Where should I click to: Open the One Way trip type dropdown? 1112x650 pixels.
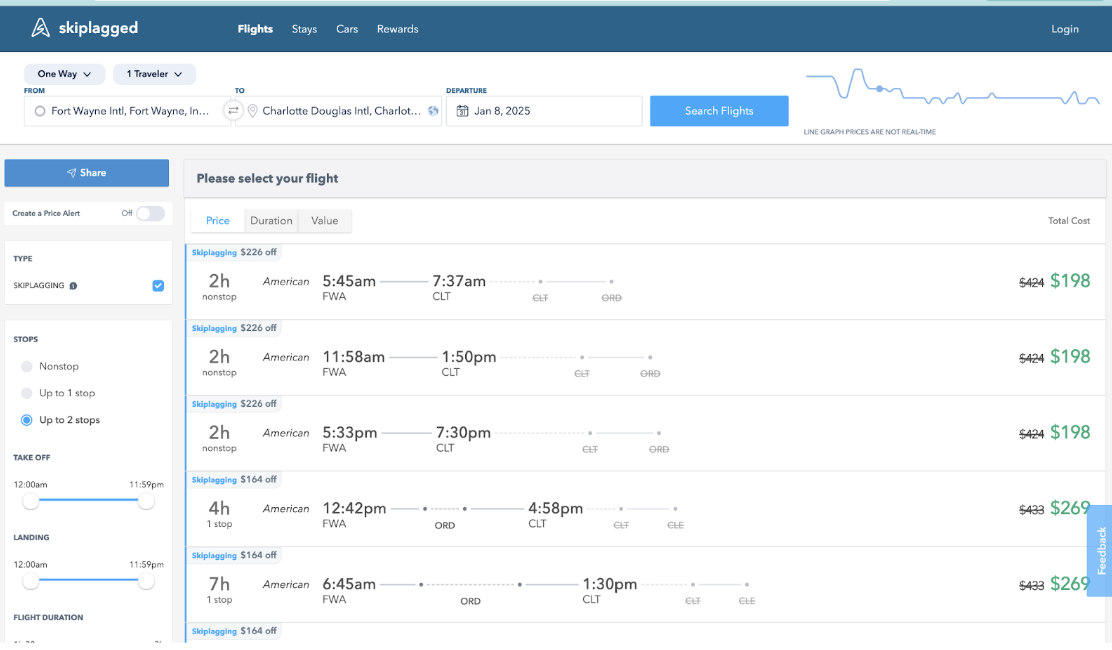tap(64, 74)
